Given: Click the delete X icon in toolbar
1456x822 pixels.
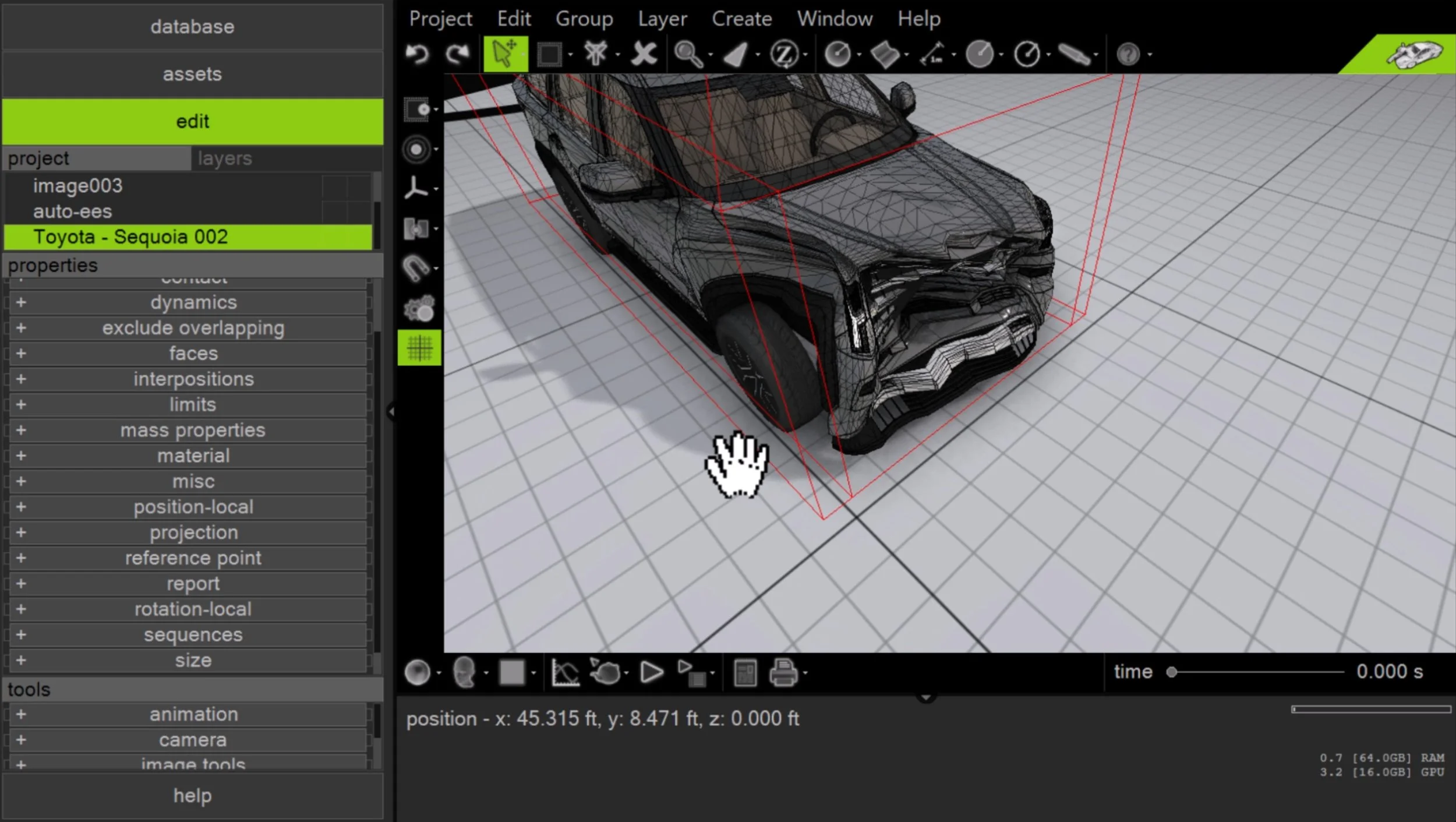Looking at the screenshot, I should [x=644, y=54].
